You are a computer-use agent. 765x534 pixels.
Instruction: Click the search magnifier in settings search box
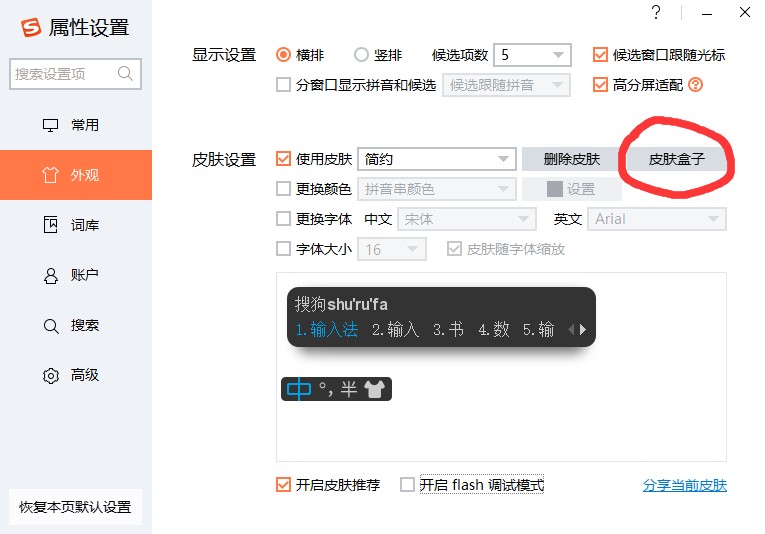point(125,74)
